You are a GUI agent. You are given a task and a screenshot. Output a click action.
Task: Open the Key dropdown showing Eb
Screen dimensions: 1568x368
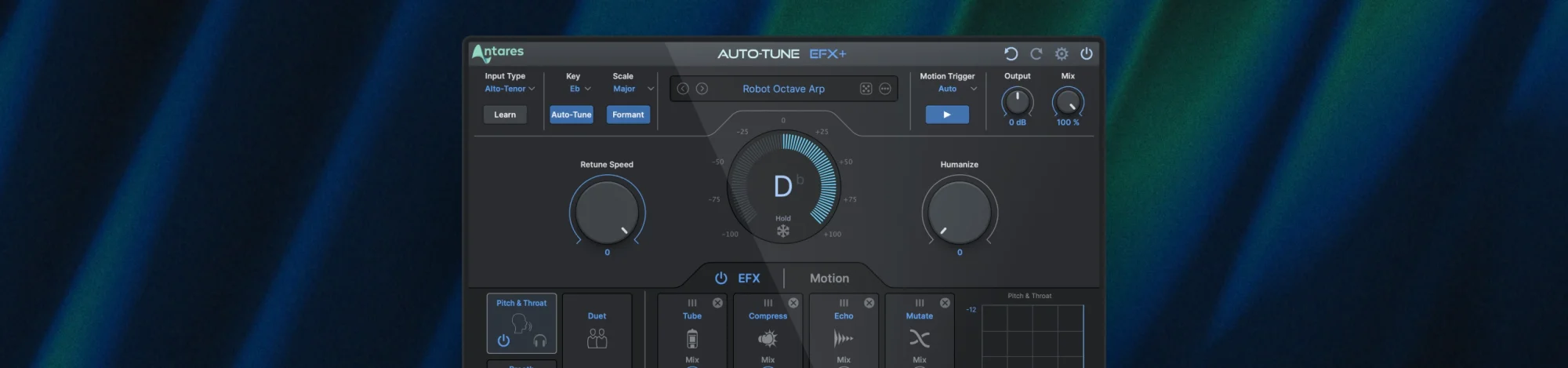(x=580, y=89)
